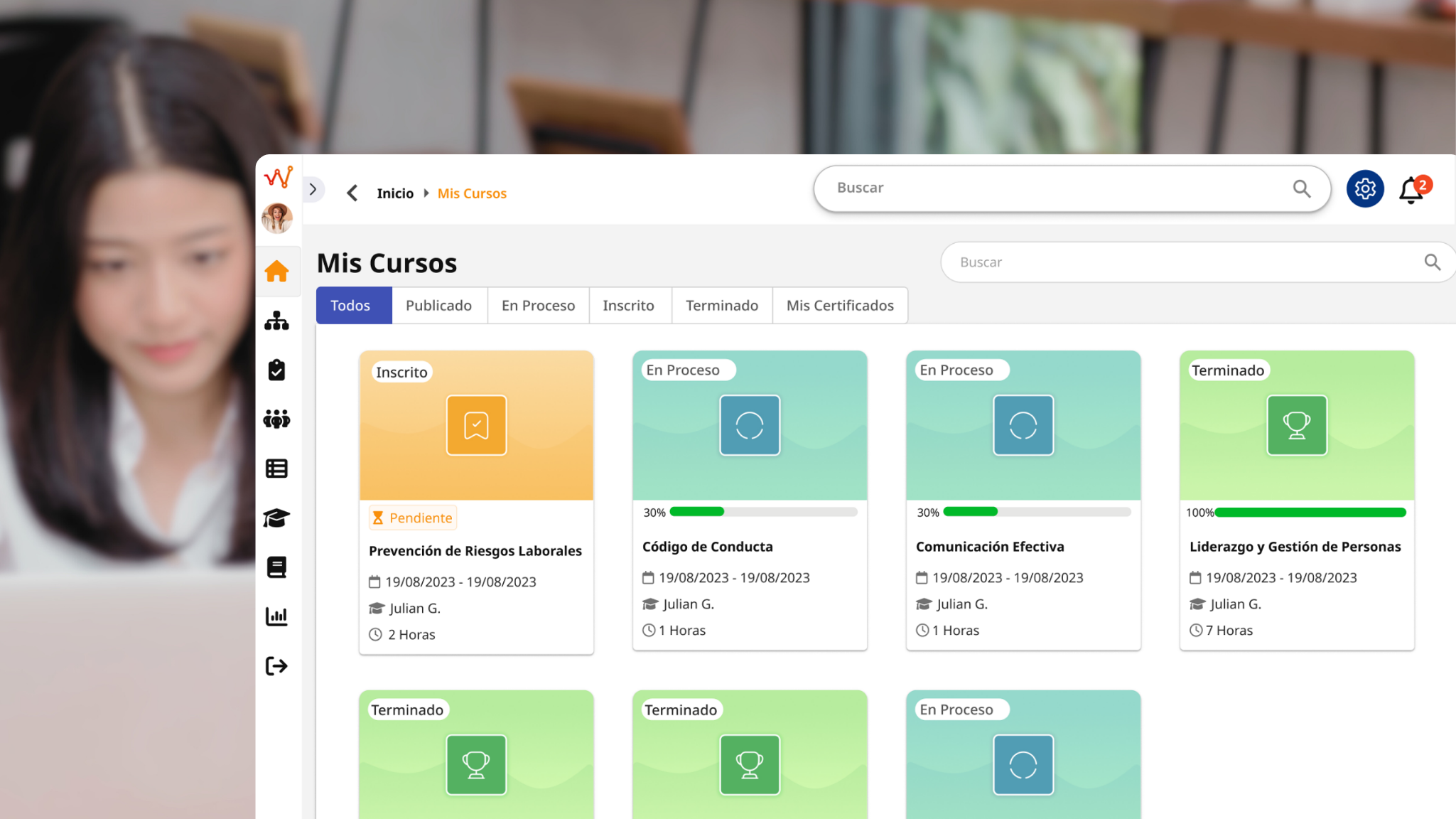Viewport: 1456px width, 819px height.
Task: Click the Inicio breadcrumb link
Action: [394, 193]
